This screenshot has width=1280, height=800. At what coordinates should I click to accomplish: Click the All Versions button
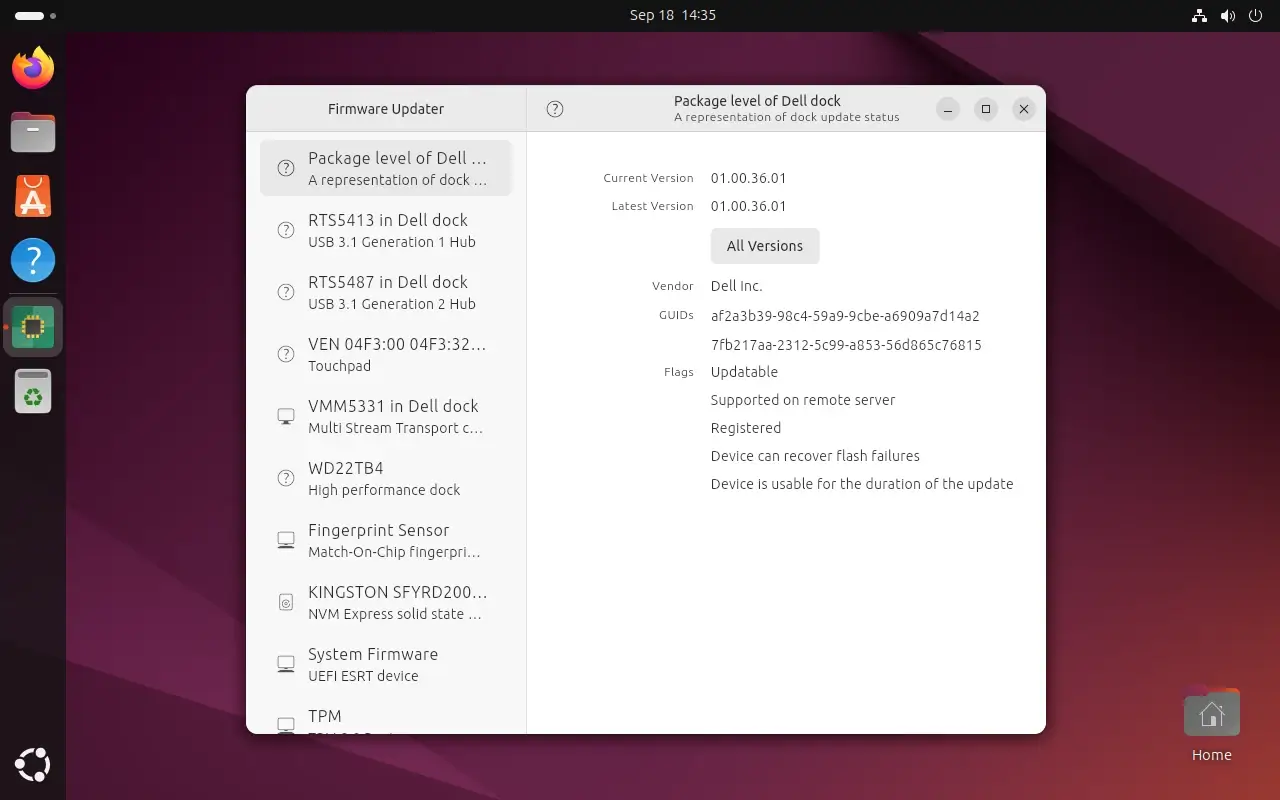pos(765,246)
